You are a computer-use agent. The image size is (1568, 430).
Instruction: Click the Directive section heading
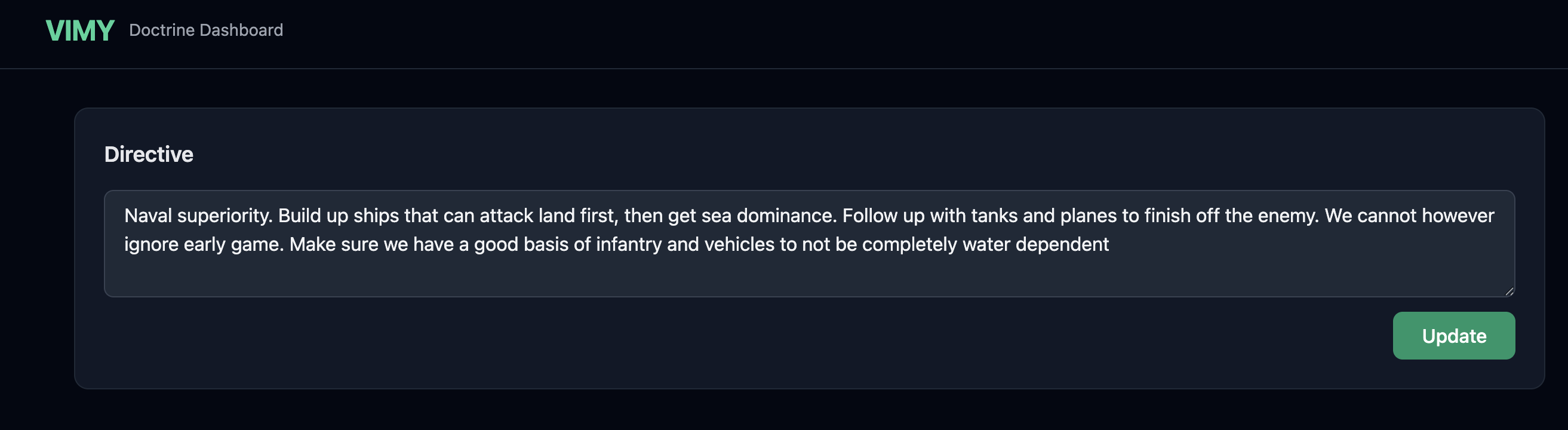(149, 154)
